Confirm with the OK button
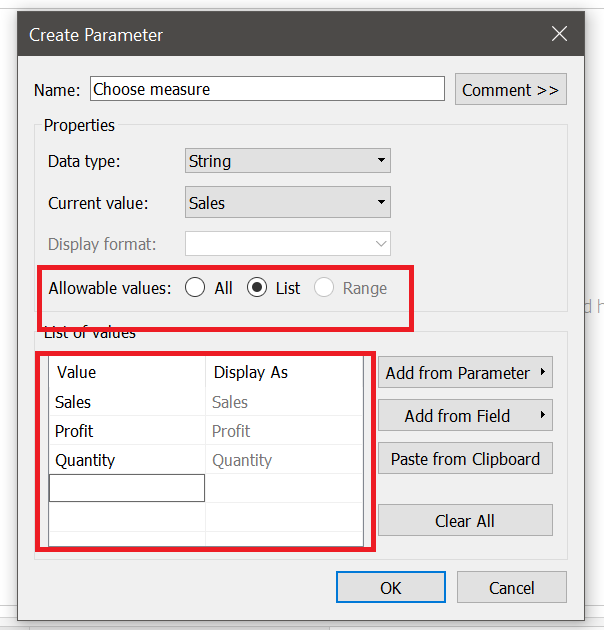Image resolution: width=604 pixels, height=630 pixels. point(390,588)
